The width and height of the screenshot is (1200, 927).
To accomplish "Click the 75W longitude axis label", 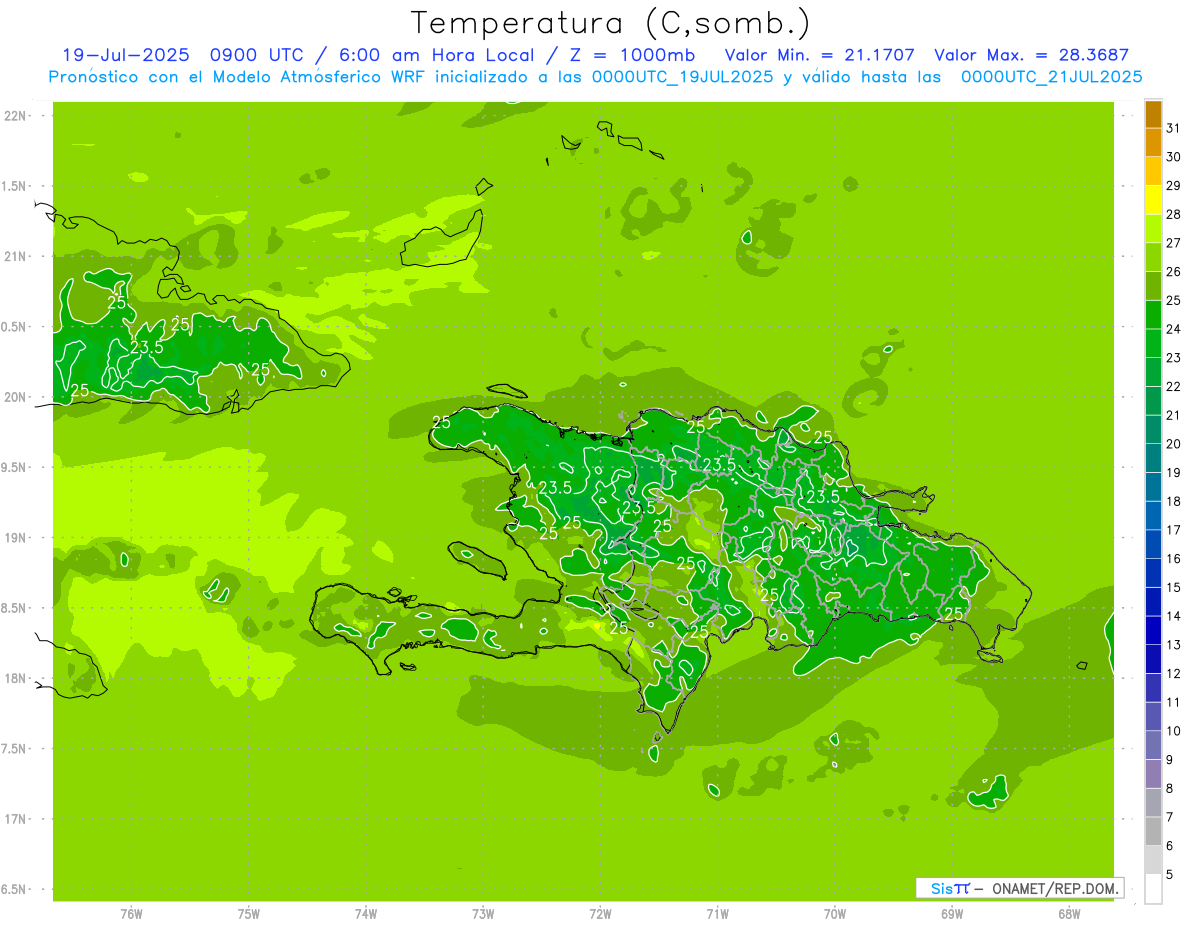I will tap(249, 914).
